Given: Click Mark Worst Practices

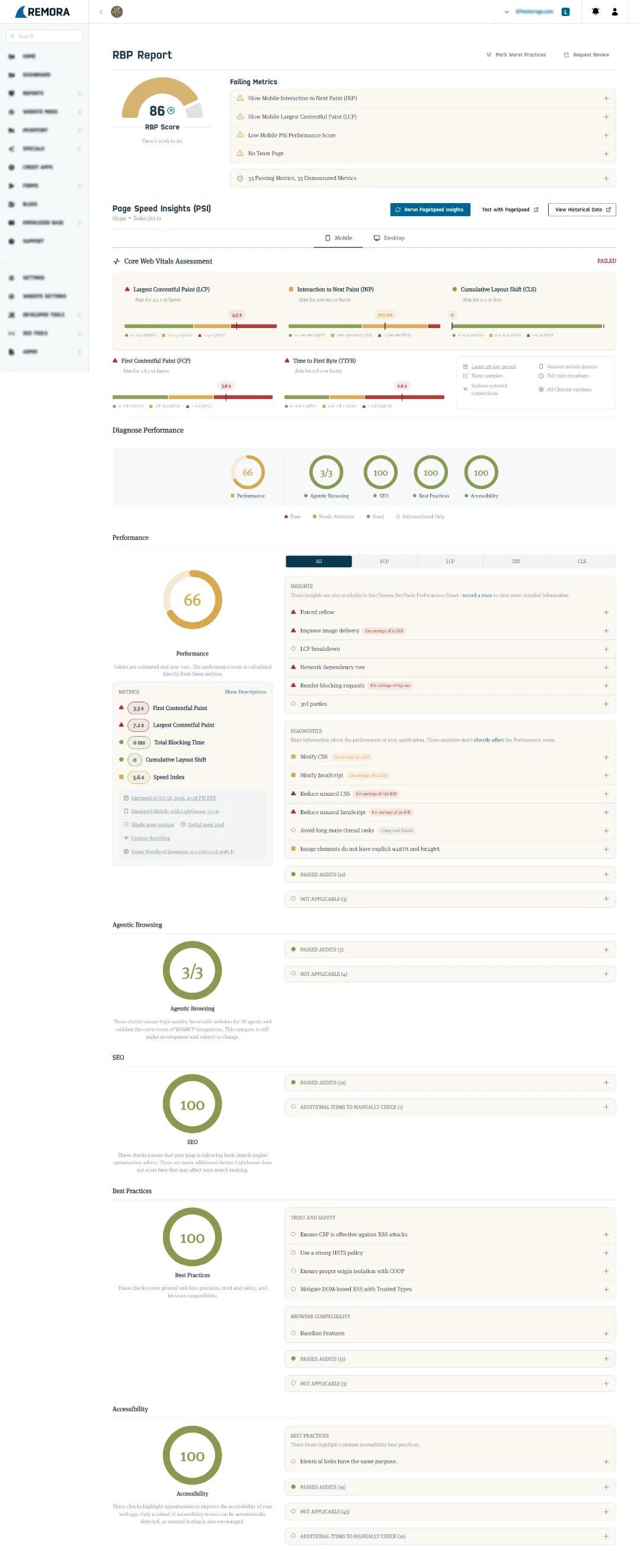Looking at the screenshot, I should click(x=516, y=55).
